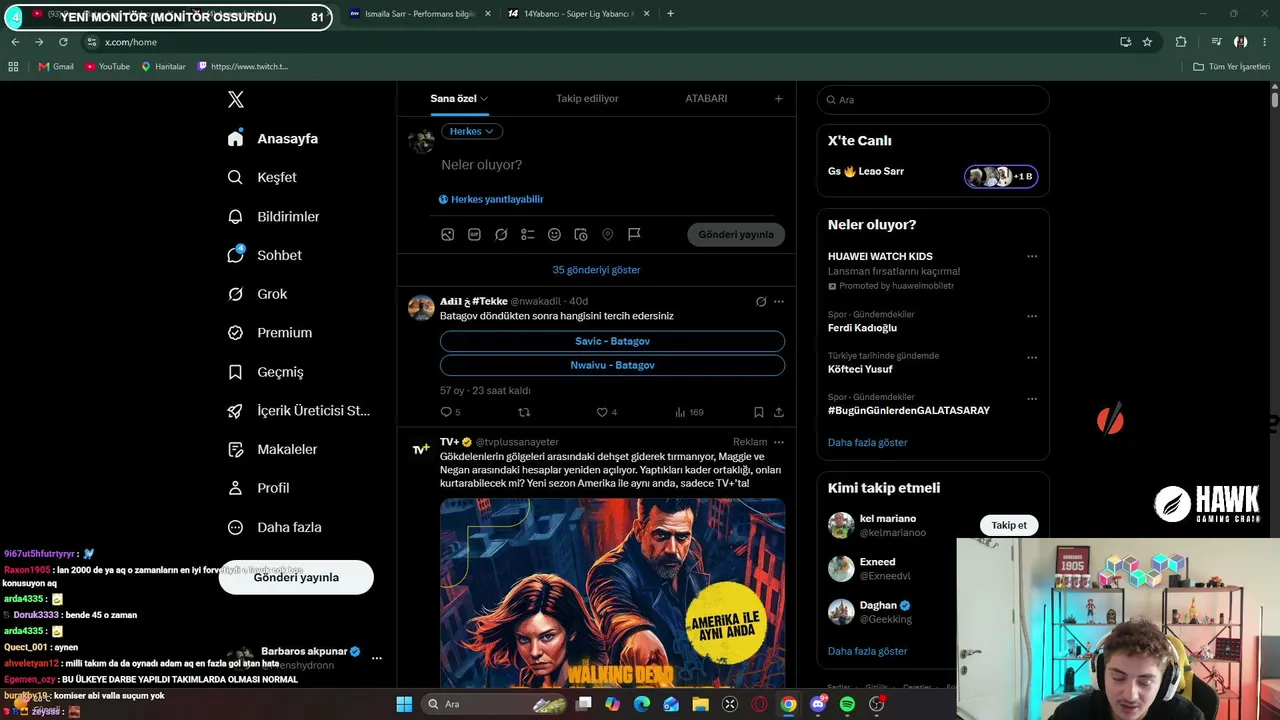Open Daha fazla menu in sidebar
The image size is (1280, 720).
(x=274, y=527)
